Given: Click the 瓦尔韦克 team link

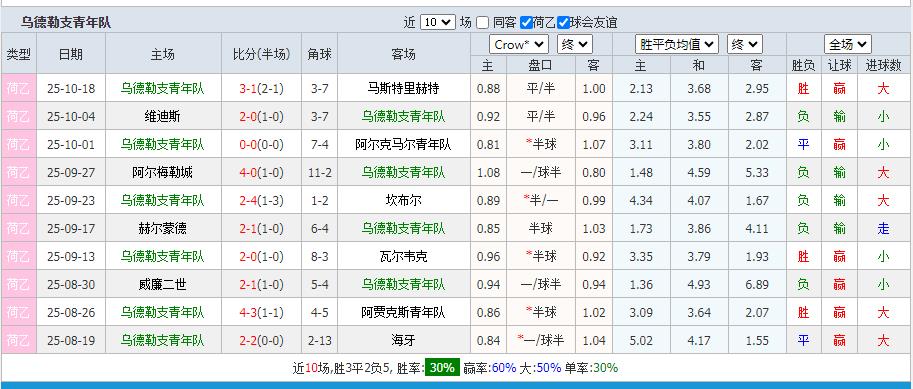Looking at the screenshot, I should tap(404, 256).
